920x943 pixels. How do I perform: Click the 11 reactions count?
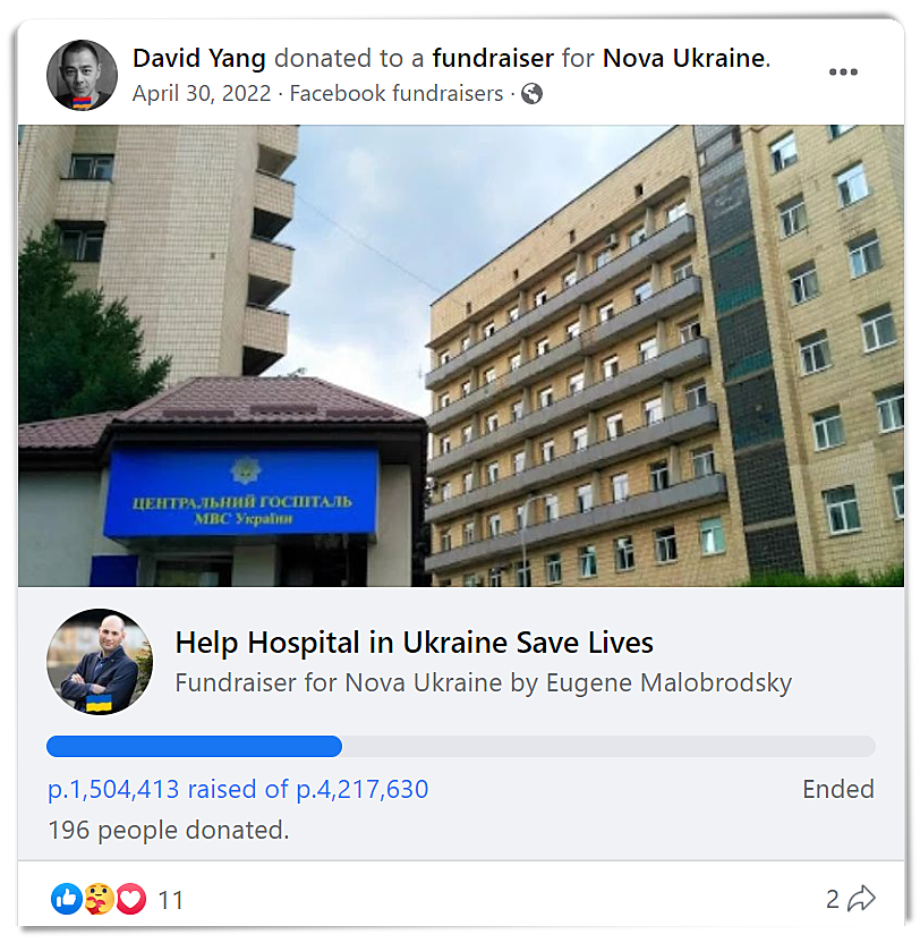click(171, 900)
